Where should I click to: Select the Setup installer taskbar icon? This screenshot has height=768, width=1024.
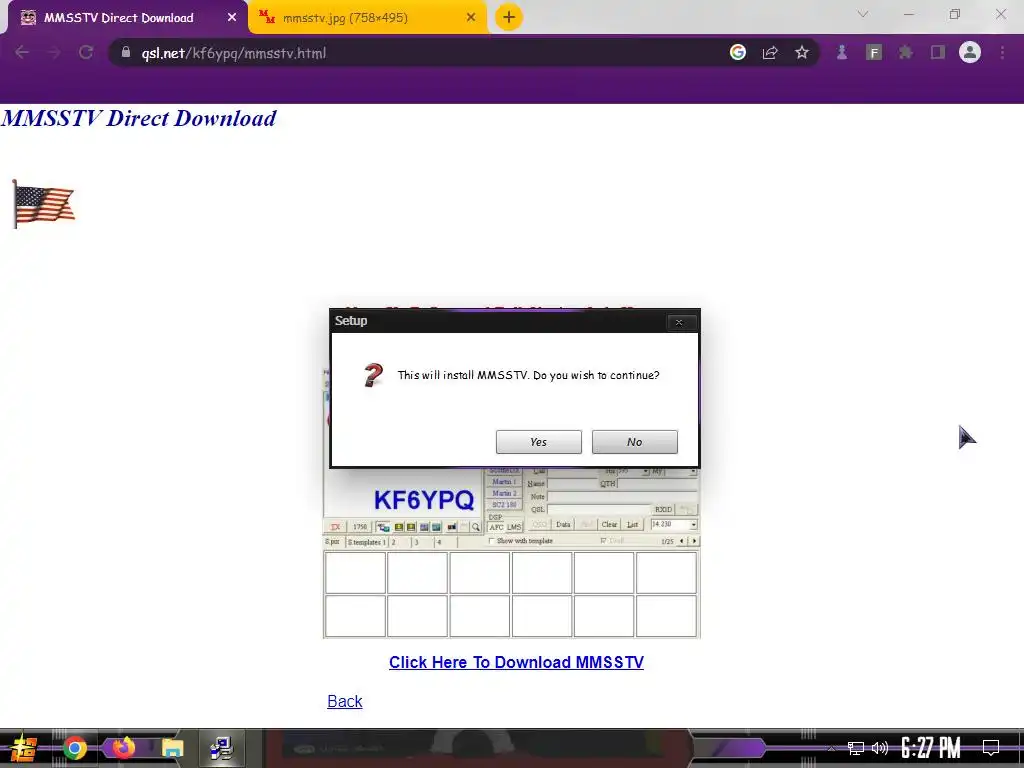pyautogui.click(x=221, y=748)
